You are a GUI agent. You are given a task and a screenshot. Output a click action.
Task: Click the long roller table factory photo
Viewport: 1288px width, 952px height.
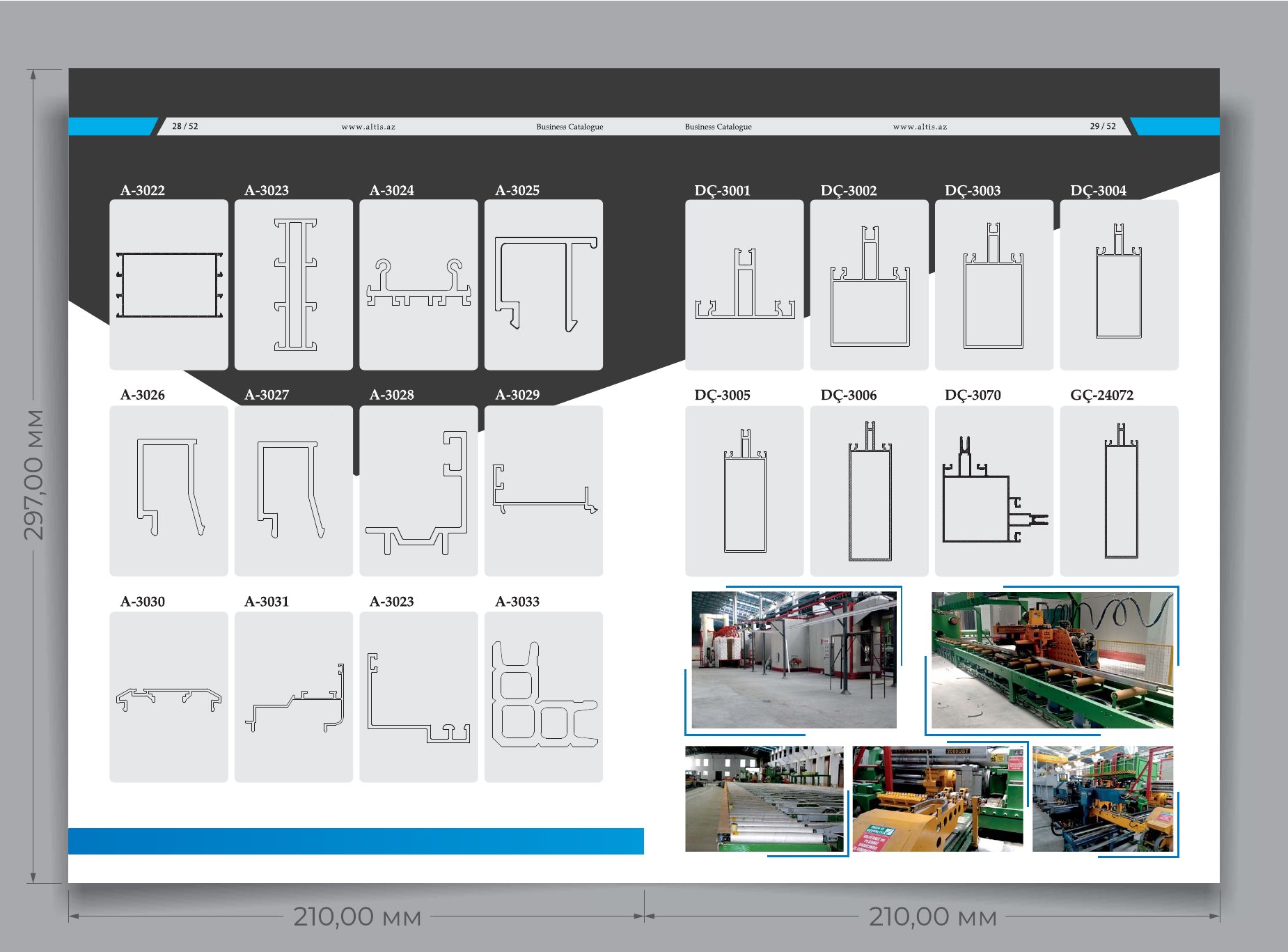764,799
